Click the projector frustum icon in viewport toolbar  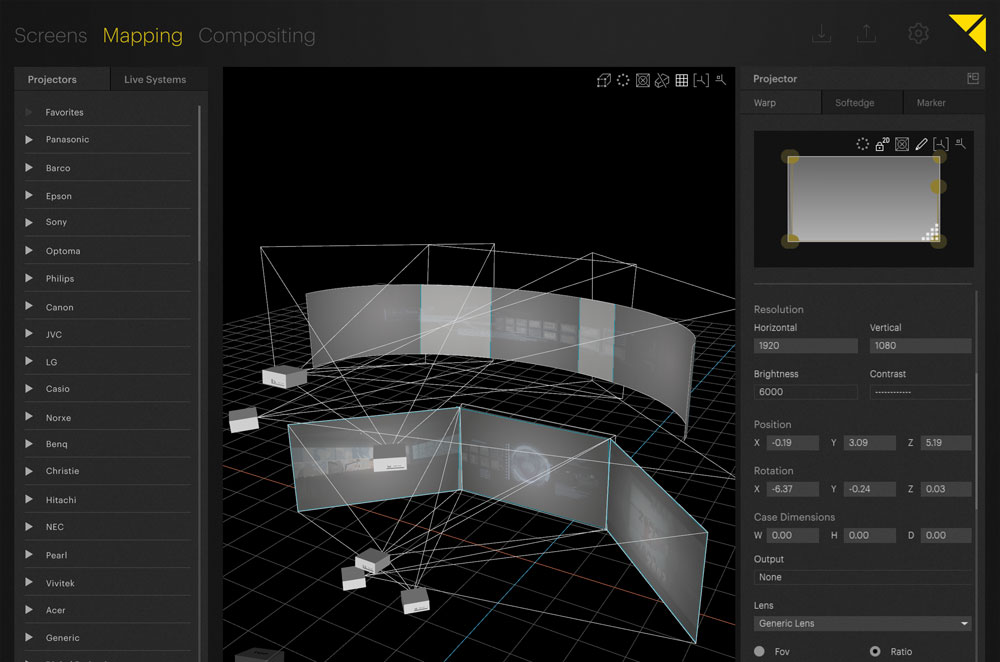pyautogui.click(x=642, y=80)
